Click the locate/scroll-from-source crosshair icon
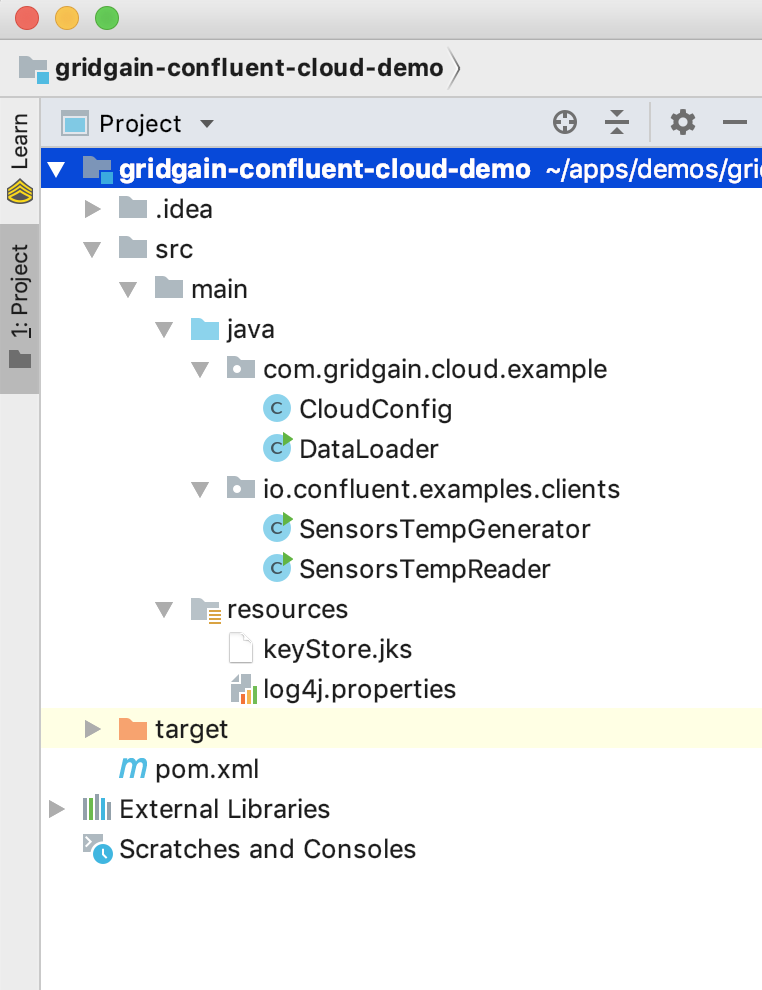 coord(565,123)
